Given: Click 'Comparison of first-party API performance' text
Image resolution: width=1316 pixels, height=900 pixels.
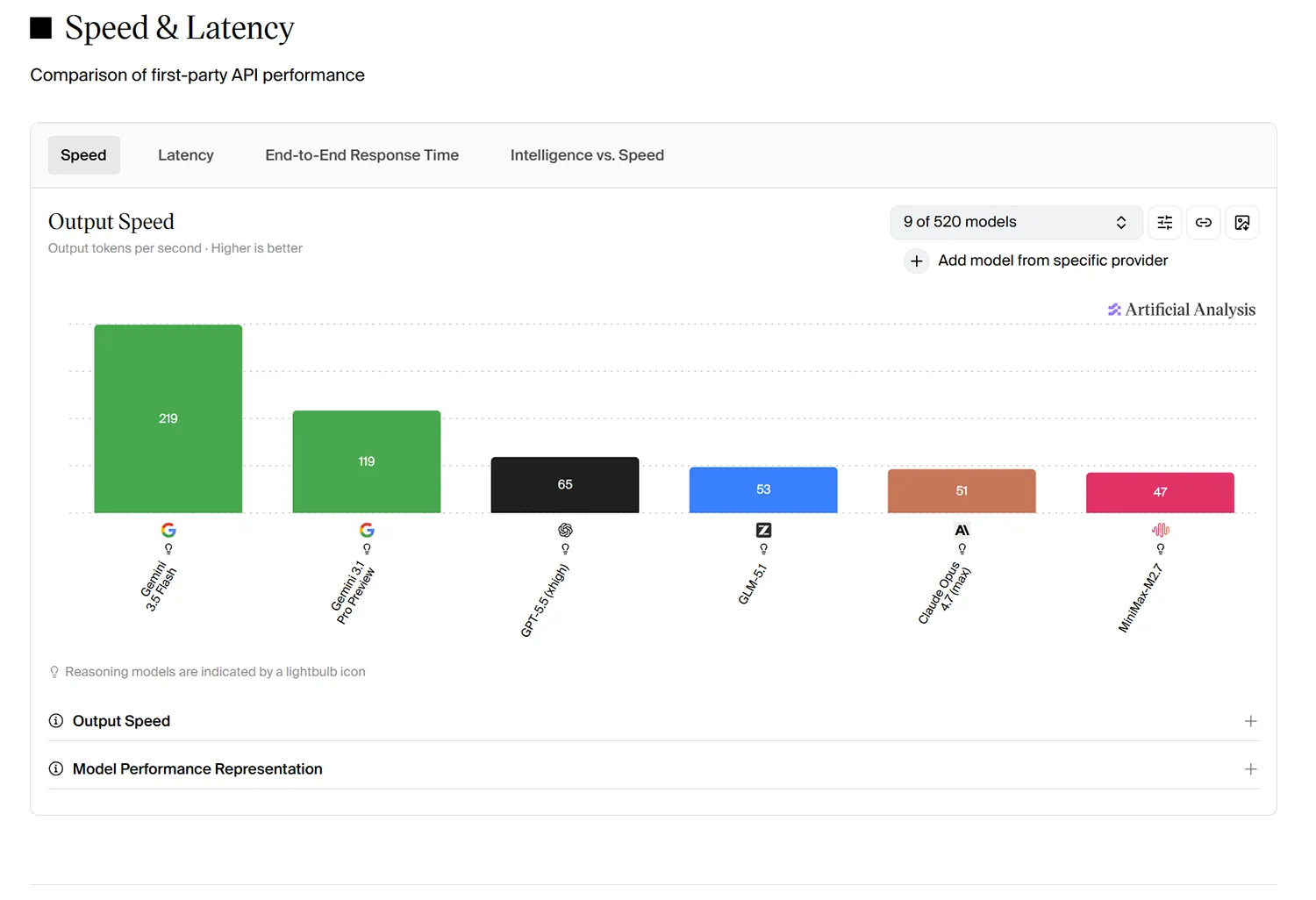Looking at the screenshot, I should pyautogui.click(x=197, y=75).
